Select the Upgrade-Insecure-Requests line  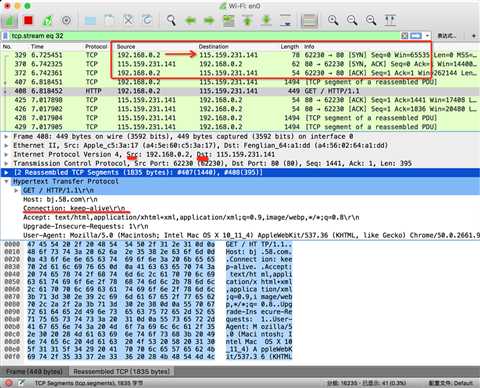pos(85,226)
